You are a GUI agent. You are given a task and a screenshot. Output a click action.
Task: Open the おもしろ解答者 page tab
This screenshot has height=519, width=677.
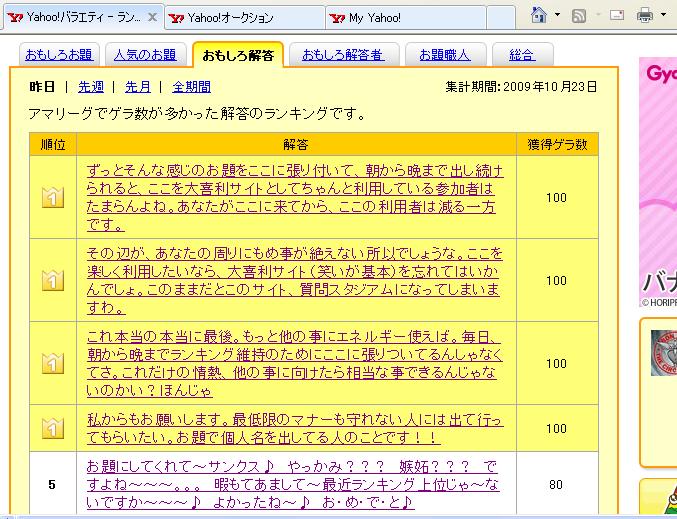(x=344, y=55)
